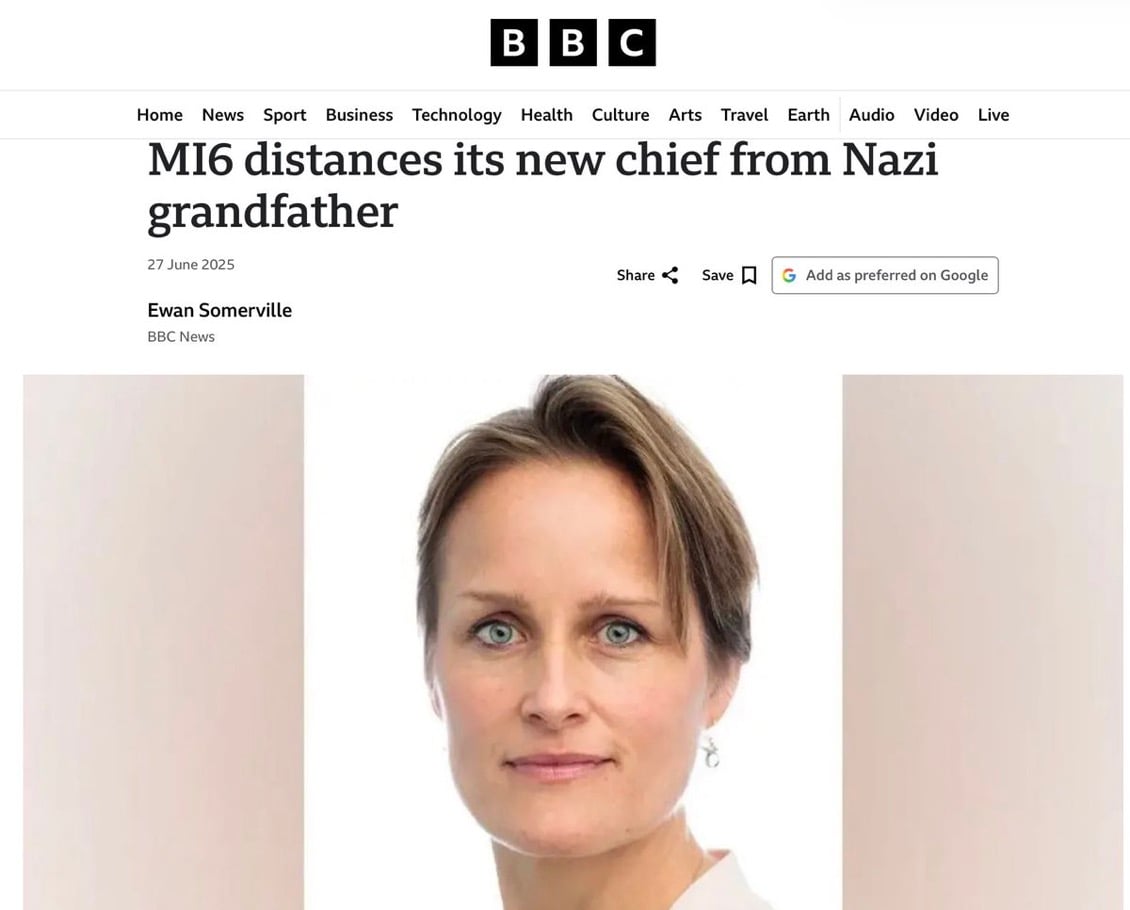Open the Health section
The width and height of the screenshot is (1130, 910).
pos(546,115)
